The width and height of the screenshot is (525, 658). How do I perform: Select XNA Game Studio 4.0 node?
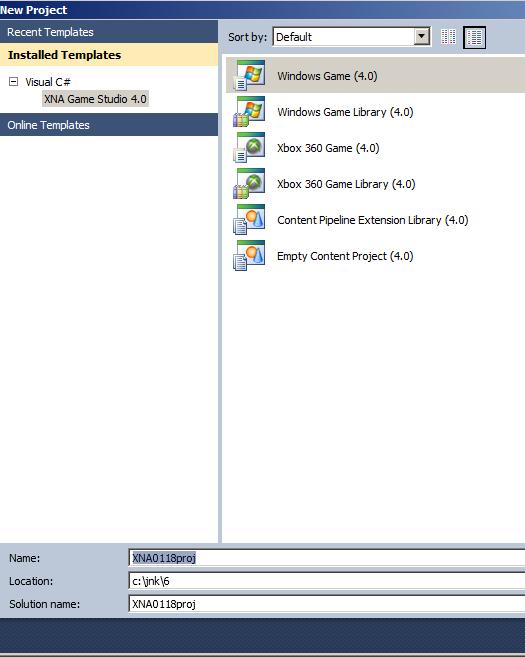click(95, 99)
